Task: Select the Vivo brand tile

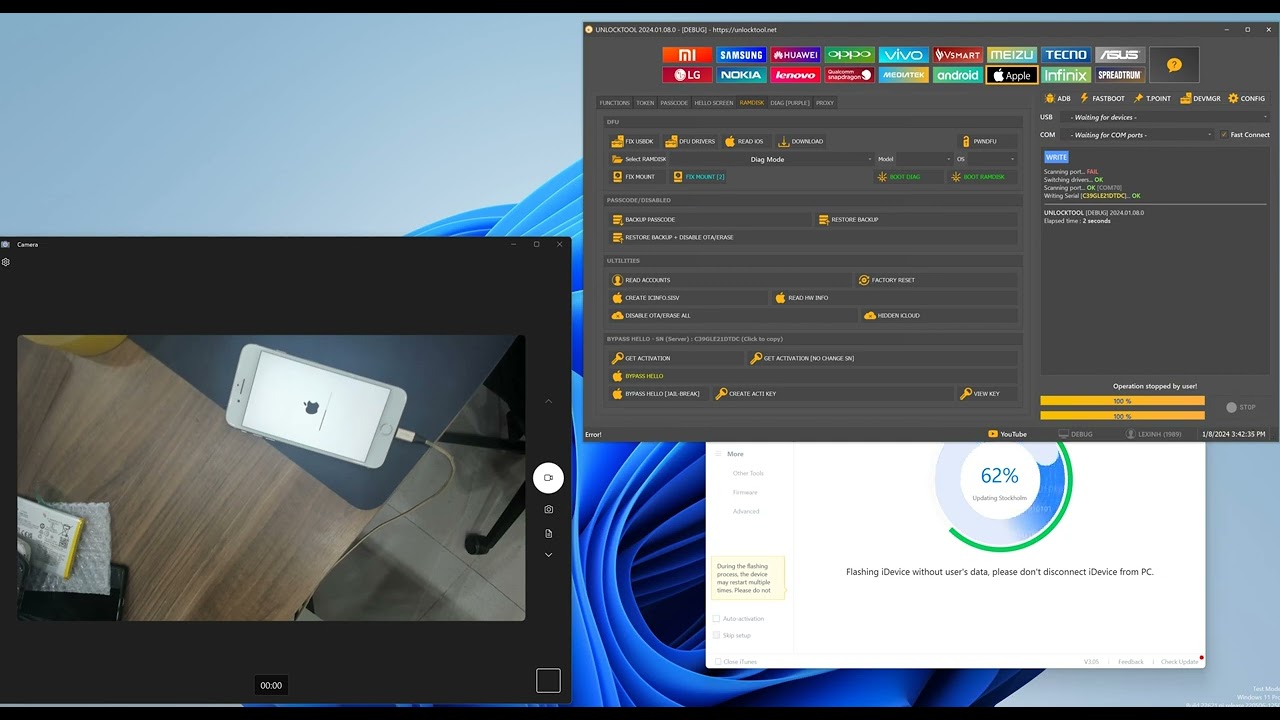Action: click(x=903, y=55)
